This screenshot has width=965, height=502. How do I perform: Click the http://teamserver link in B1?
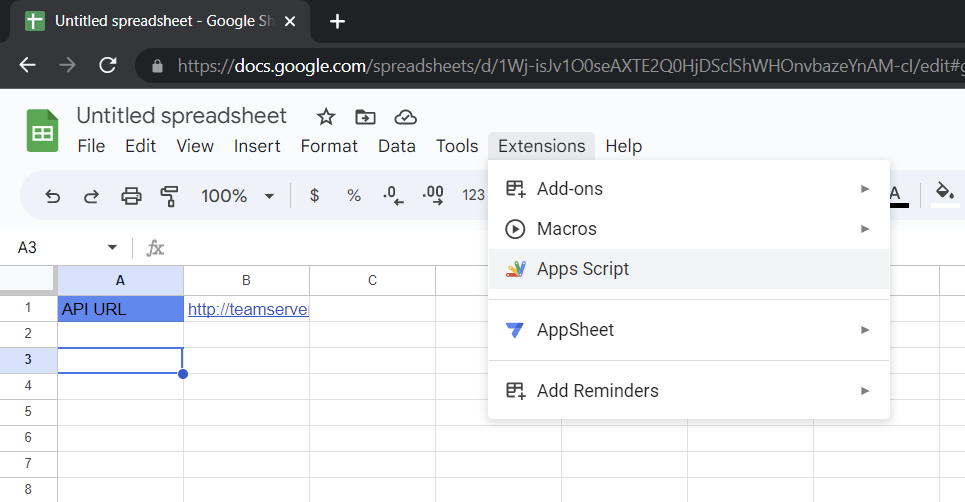[248, 309]
